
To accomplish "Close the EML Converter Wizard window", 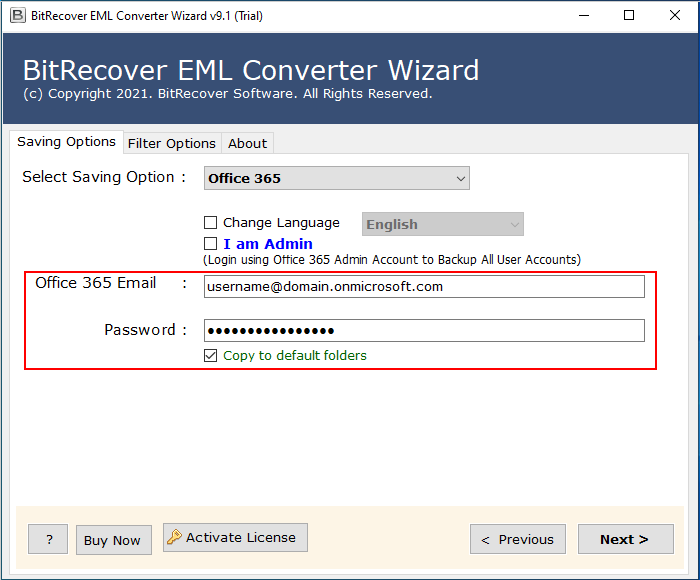I will tap(674, 15).
